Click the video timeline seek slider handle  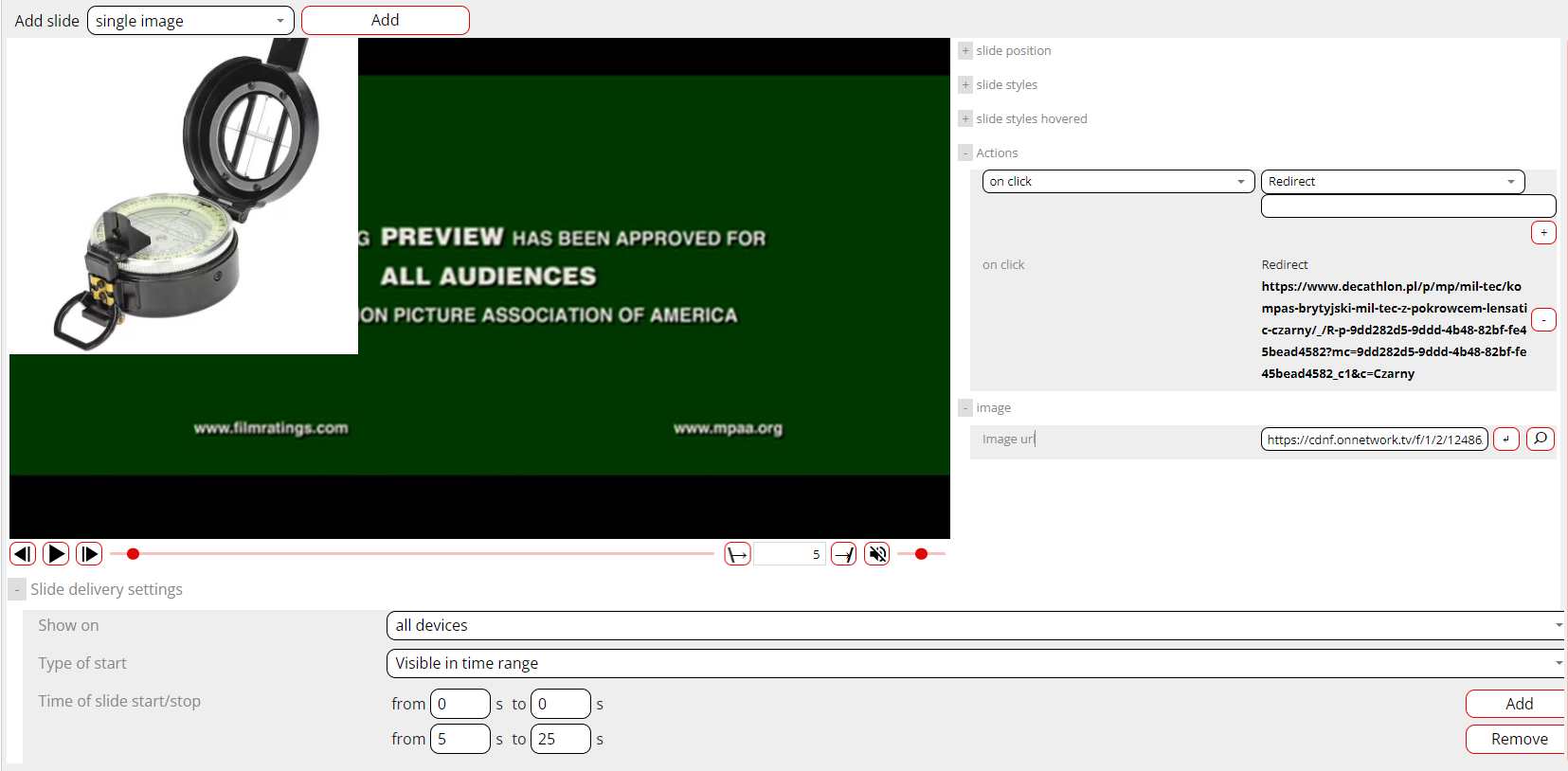134,554
